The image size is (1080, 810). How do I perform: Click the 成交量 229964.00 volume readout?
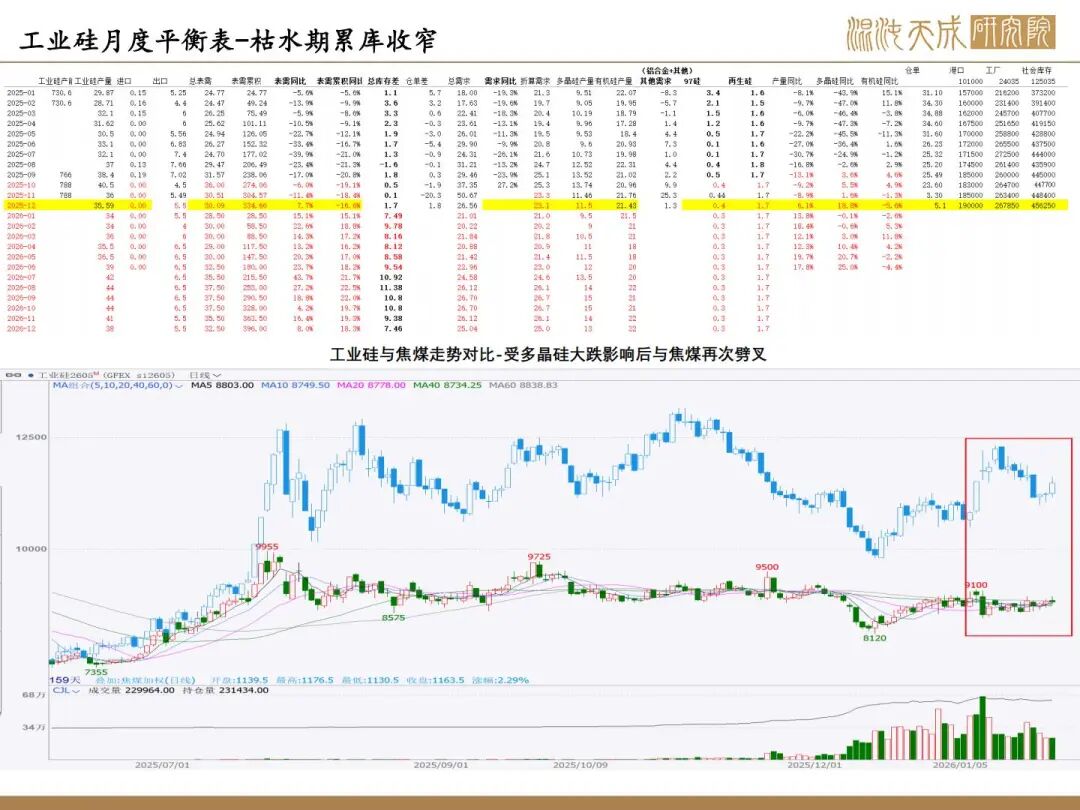coord(132,689)
